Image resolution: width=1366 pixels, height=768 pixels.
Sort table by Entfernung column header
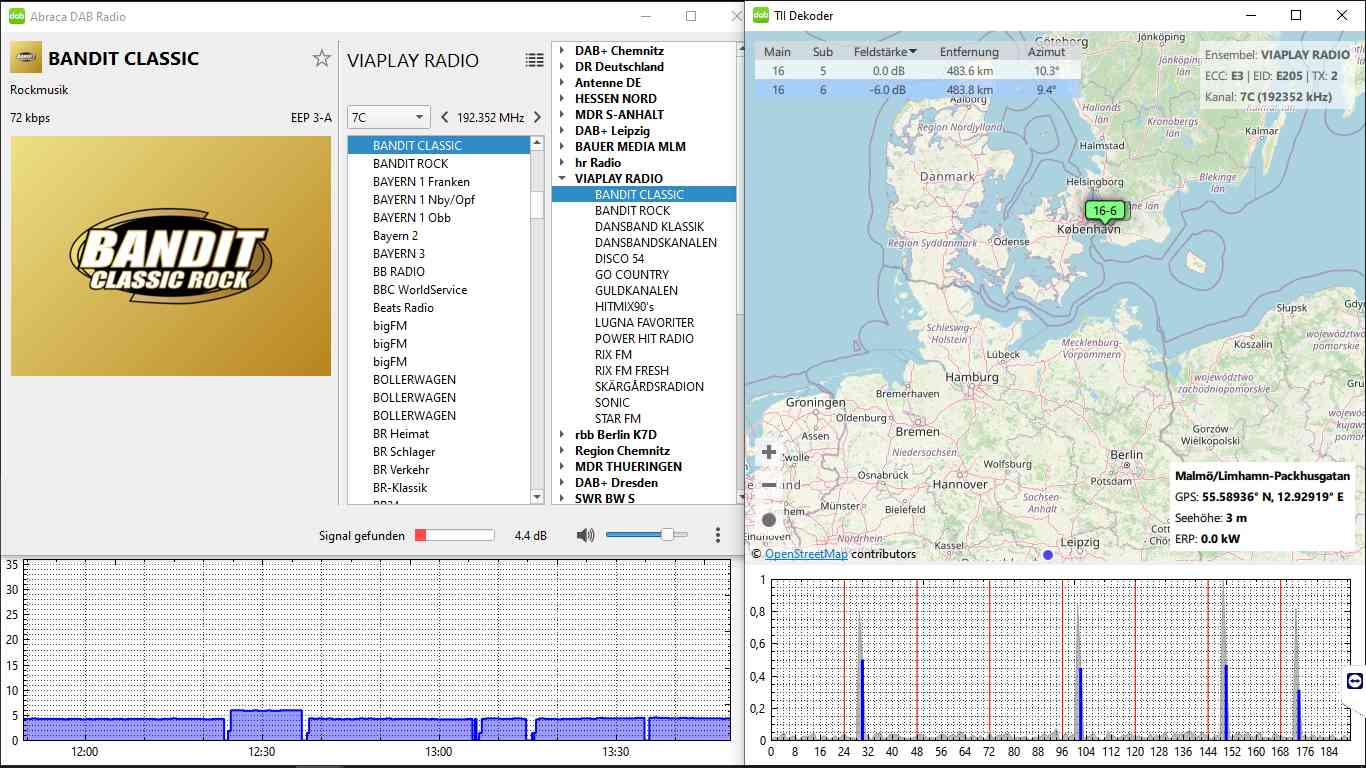point(968,52)
